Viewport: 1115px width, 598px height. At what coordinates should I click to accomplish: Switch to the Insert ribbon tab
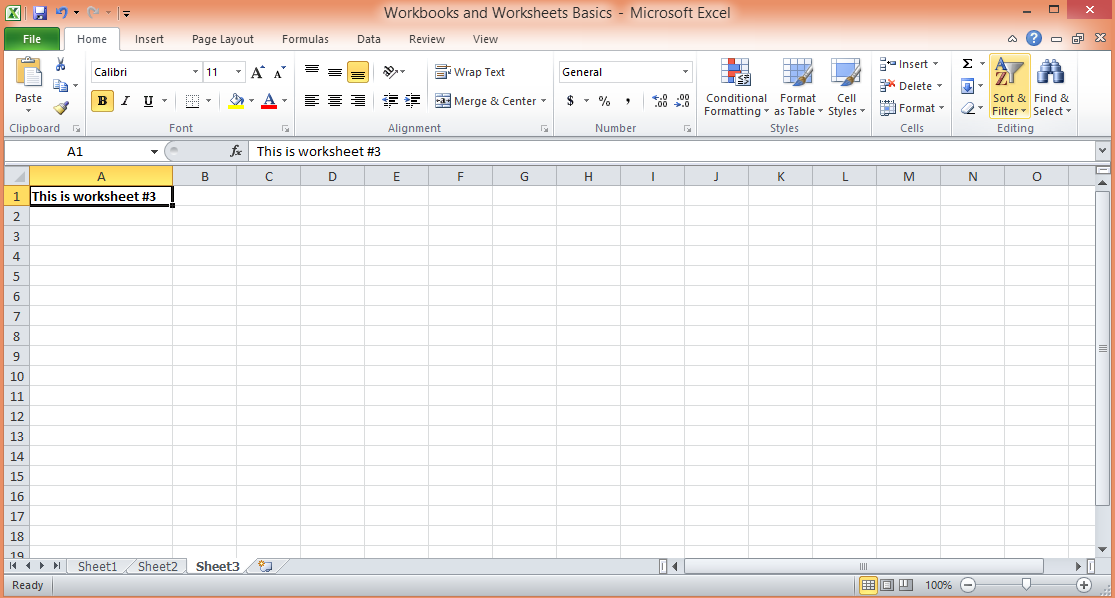click(149, 39)
